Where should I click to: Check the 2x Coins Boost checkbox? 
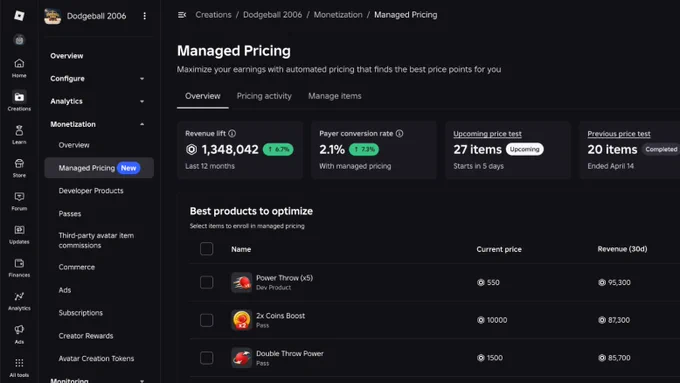click(x=206, y=320)
